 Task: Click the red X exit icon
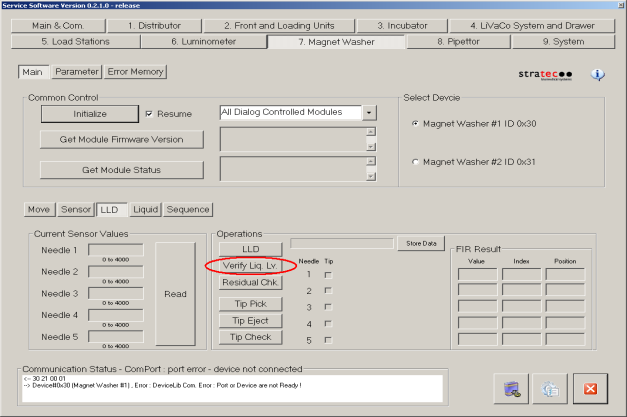coord(590,388)
